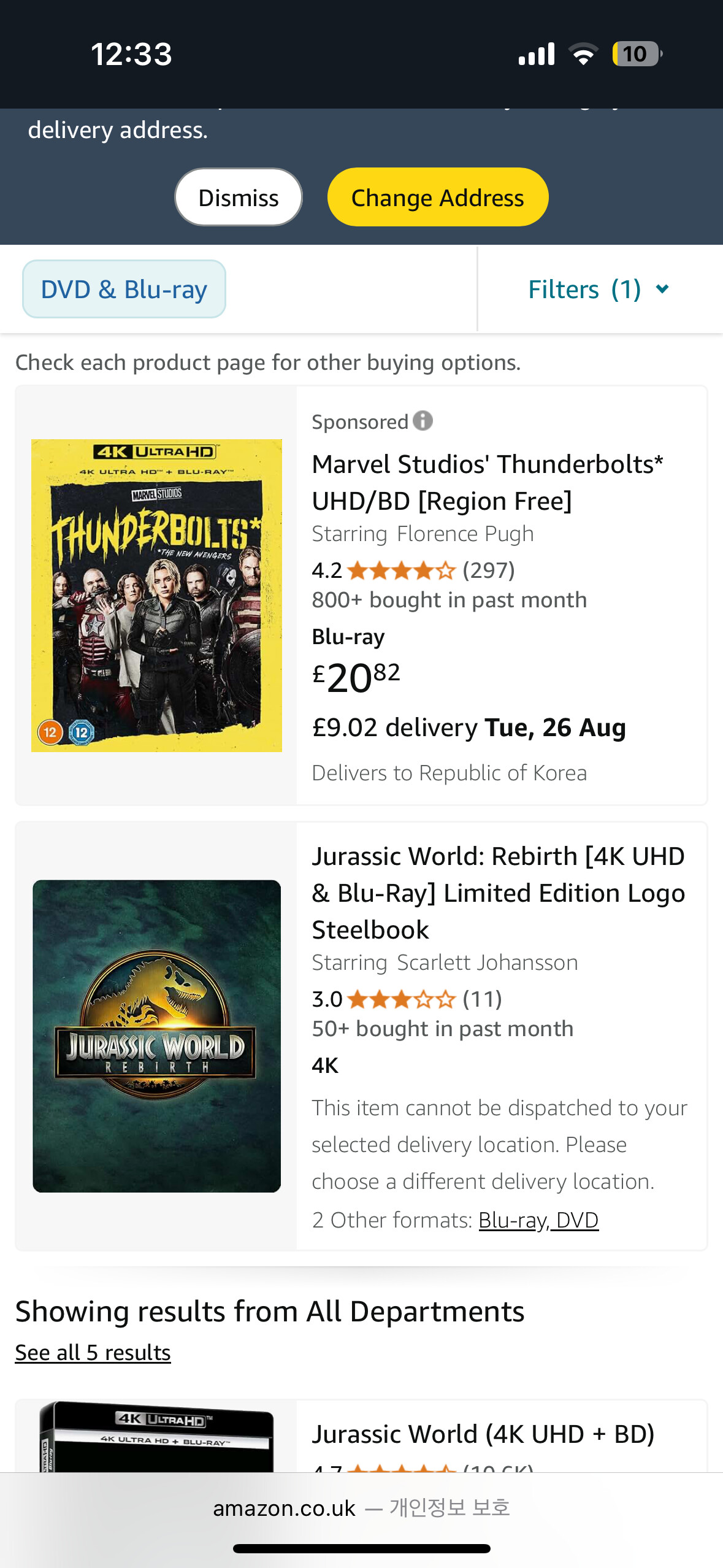Tap the Jurassic World Rebirth star rating
Screen dimensions: 723x1568
pos(401,999)
